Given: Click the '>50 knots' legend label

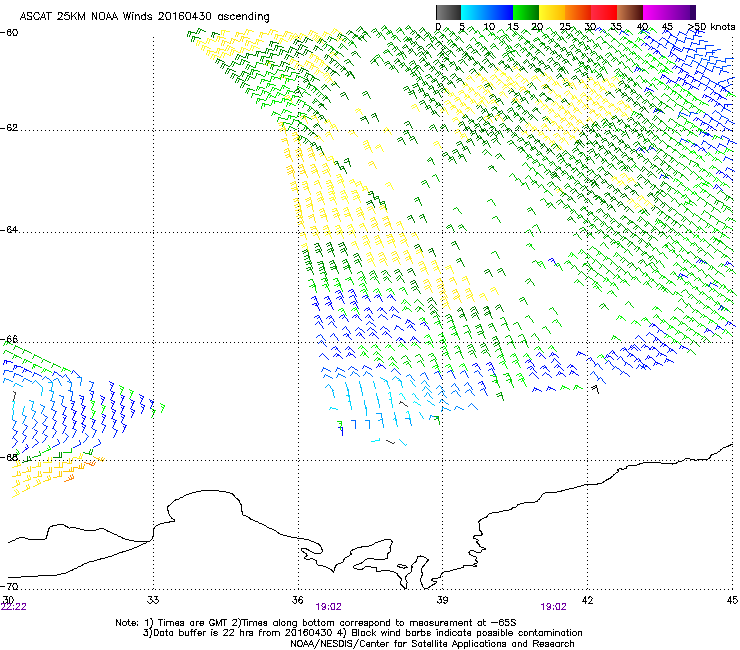Looking at the screenshot, I should pos(711,27).
